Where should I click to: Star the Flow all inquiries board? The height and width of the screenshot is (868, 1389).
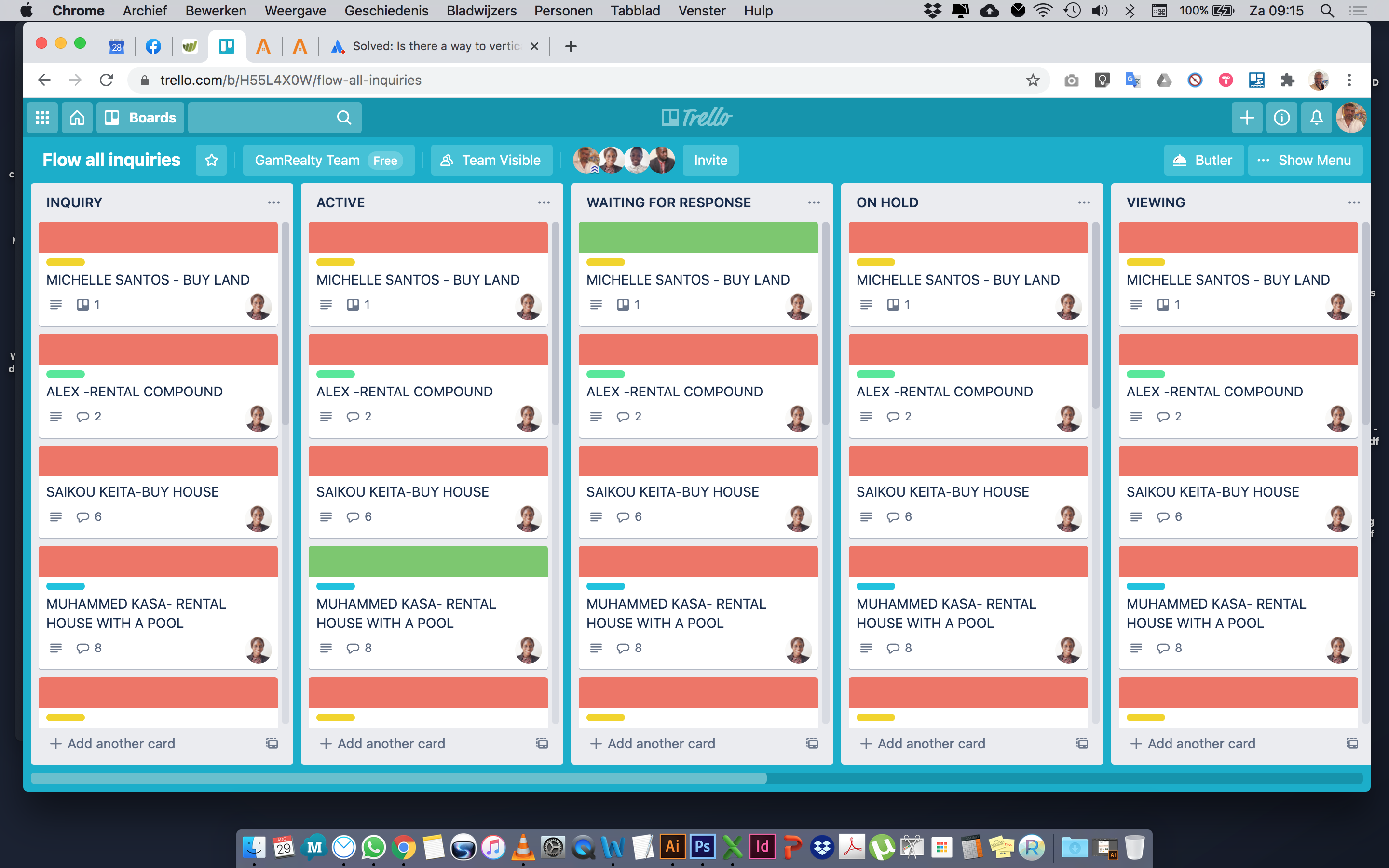coord(211,160)
